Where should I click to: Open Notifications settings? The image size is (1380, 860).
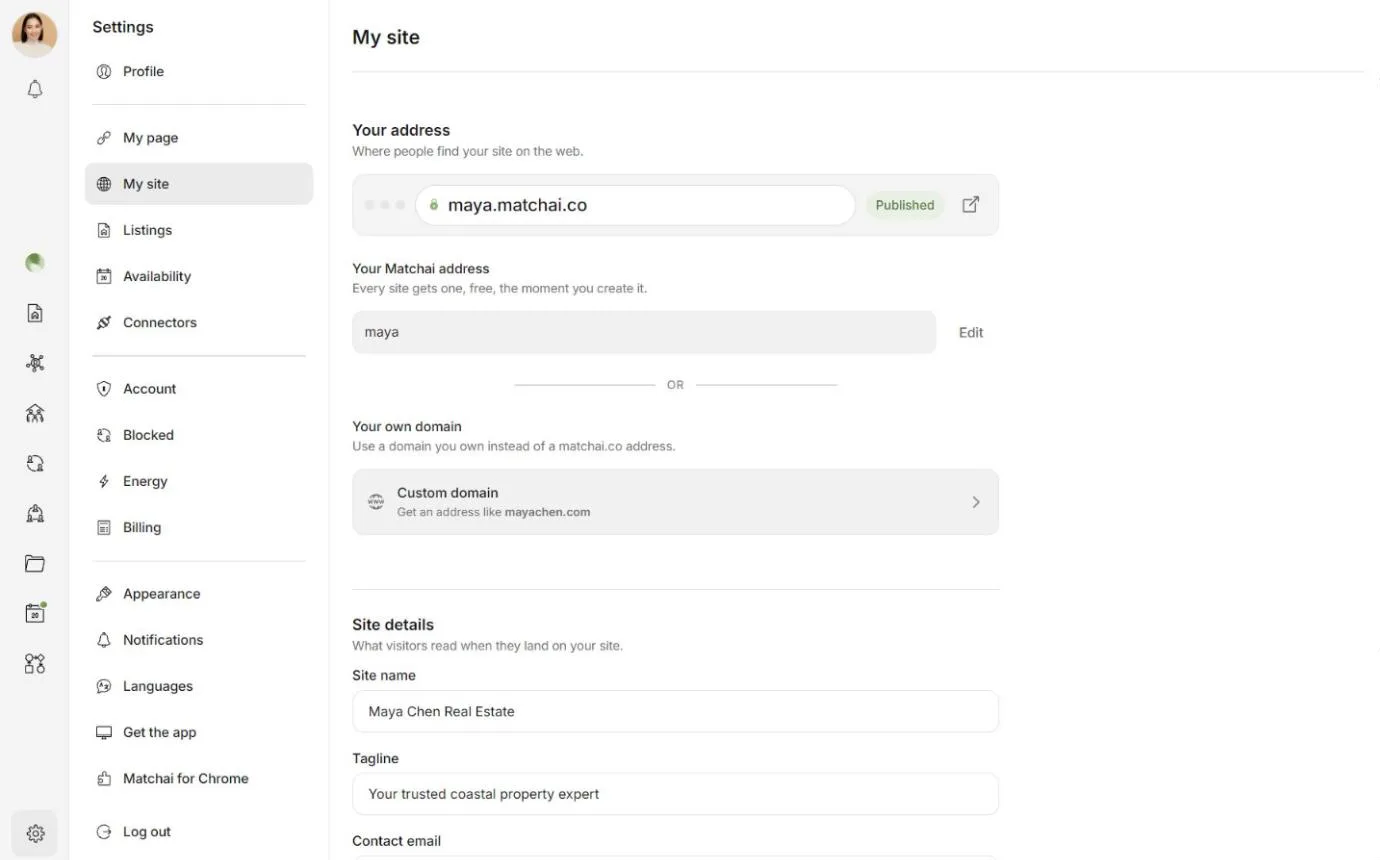(x=199, y=640)
